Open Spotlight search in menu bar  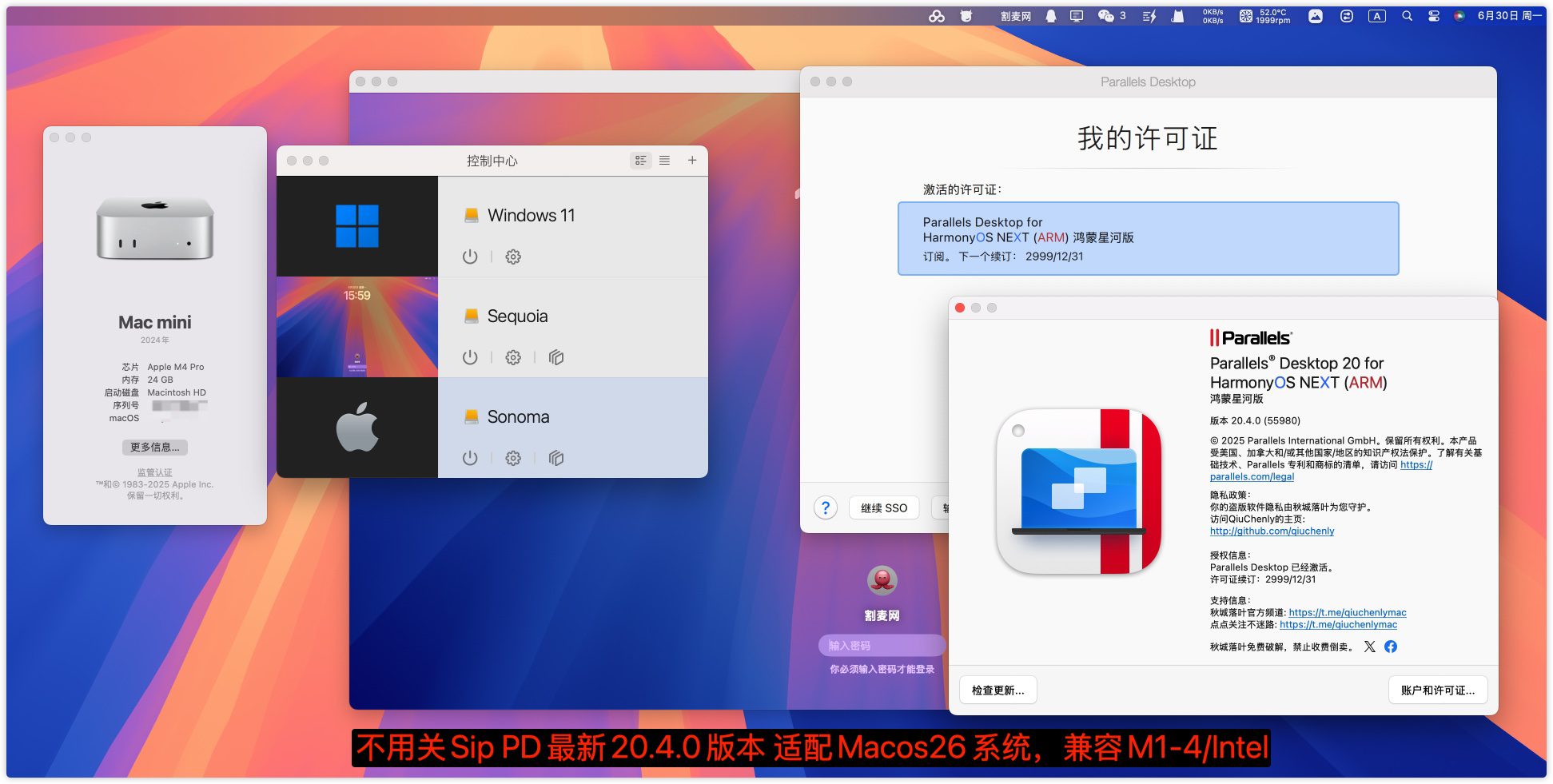click(x=1407, y=16)
